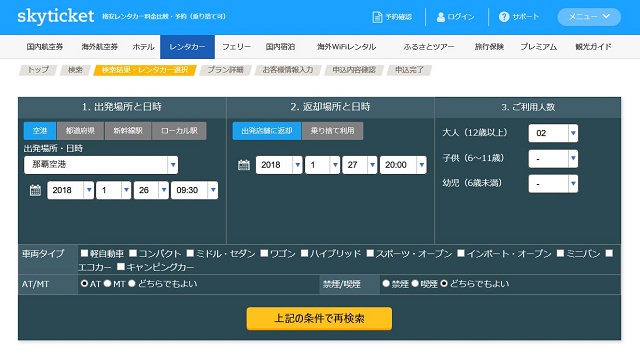Check the キャンピングカー vehicle type

tap(121, 267)
